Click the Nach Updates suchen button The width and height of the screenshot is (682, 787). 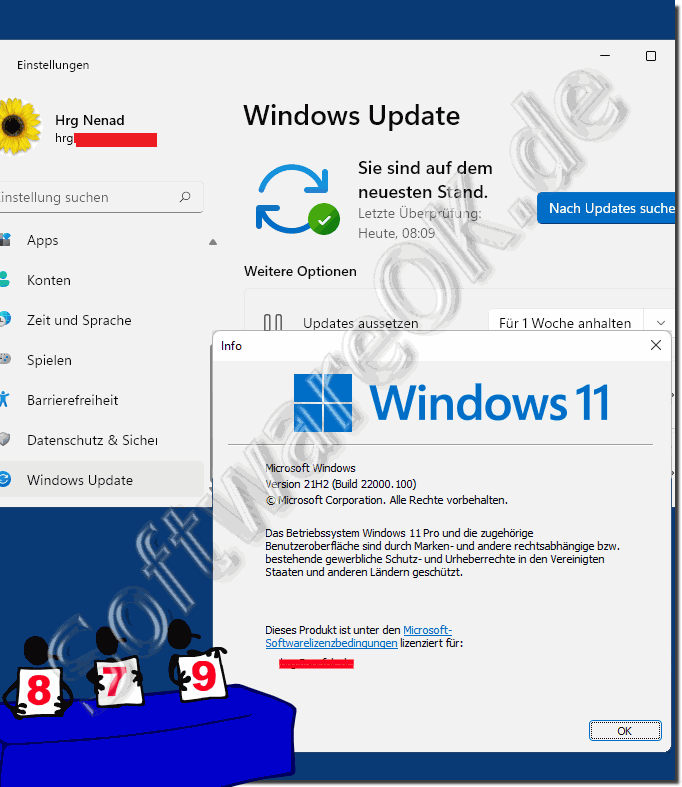tap(606, 208)
